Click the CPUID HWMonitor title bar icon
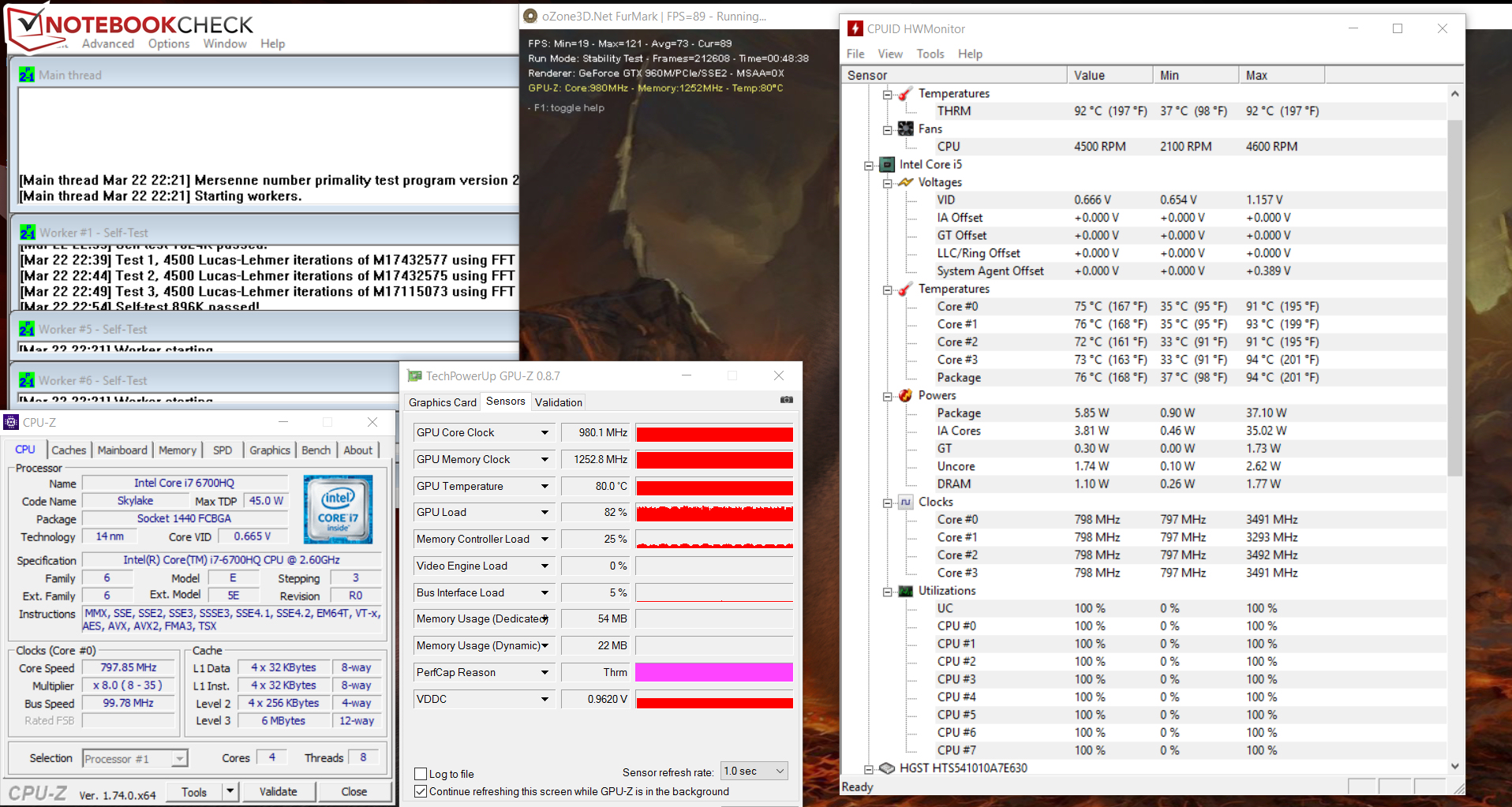This screenshot has width=1512, height=807. (x=855, y=28)
